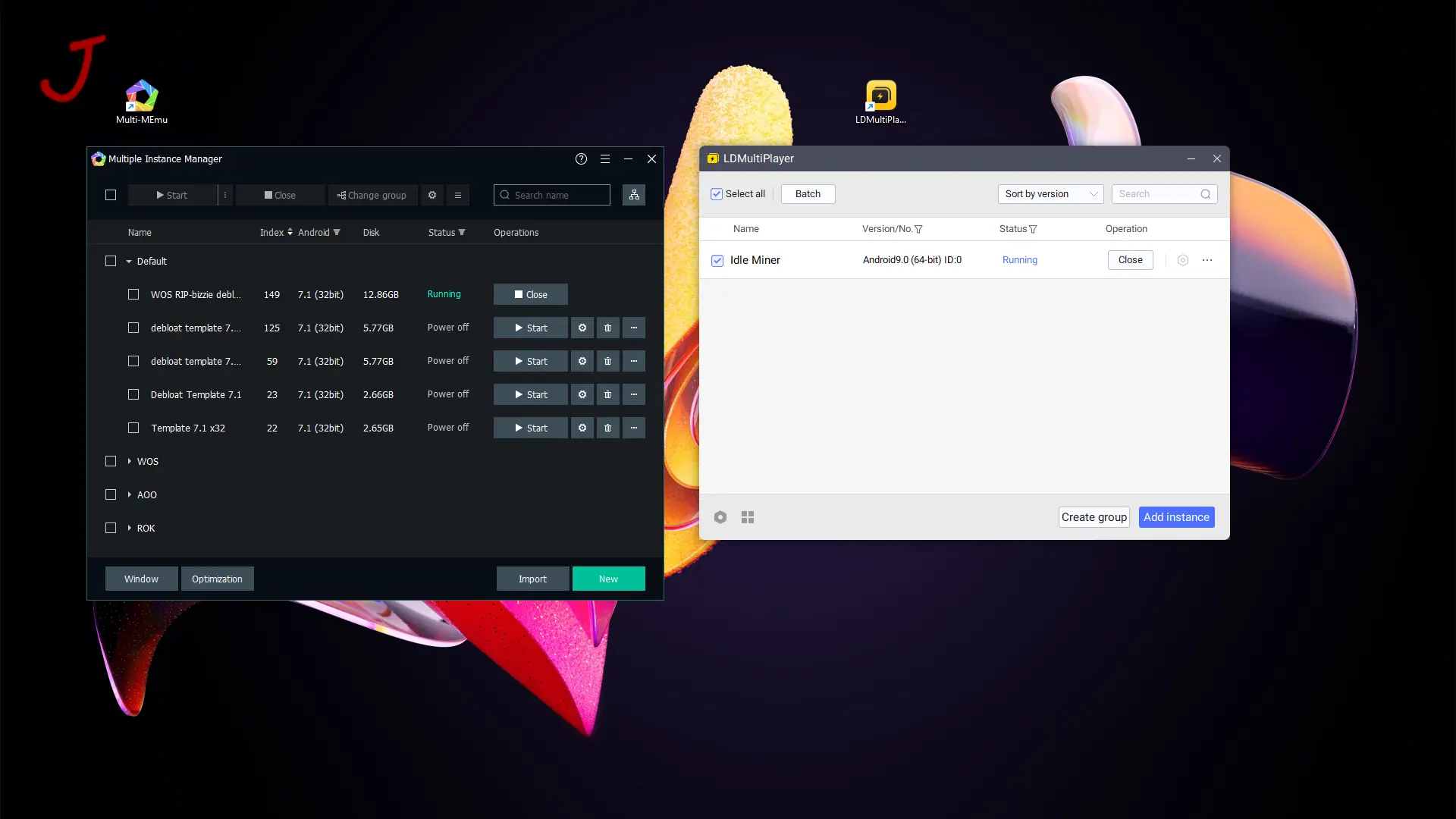Check the Template 7.1 x32 checkbox

tap(133, 428)
